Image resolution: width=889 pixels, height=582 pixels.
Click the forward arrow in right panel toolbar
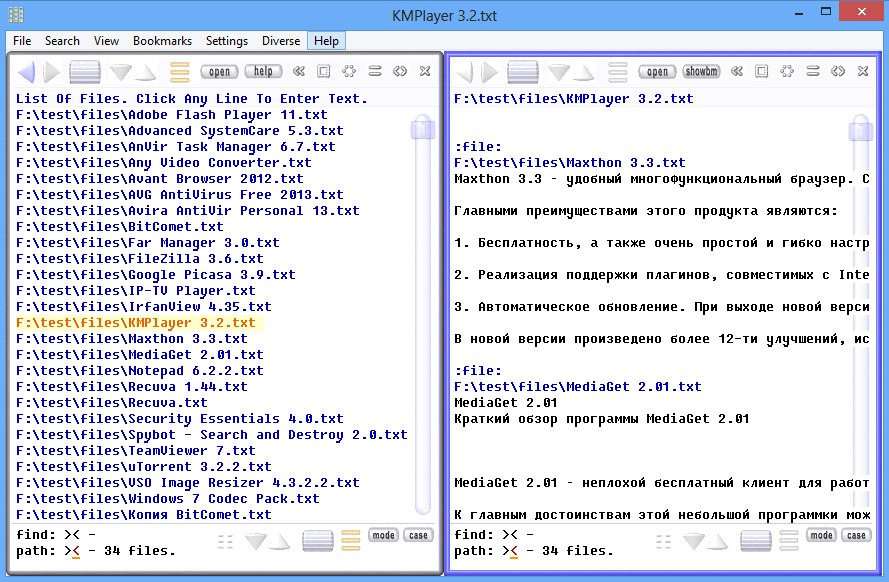pyautogui.click(x=490, y=72)
